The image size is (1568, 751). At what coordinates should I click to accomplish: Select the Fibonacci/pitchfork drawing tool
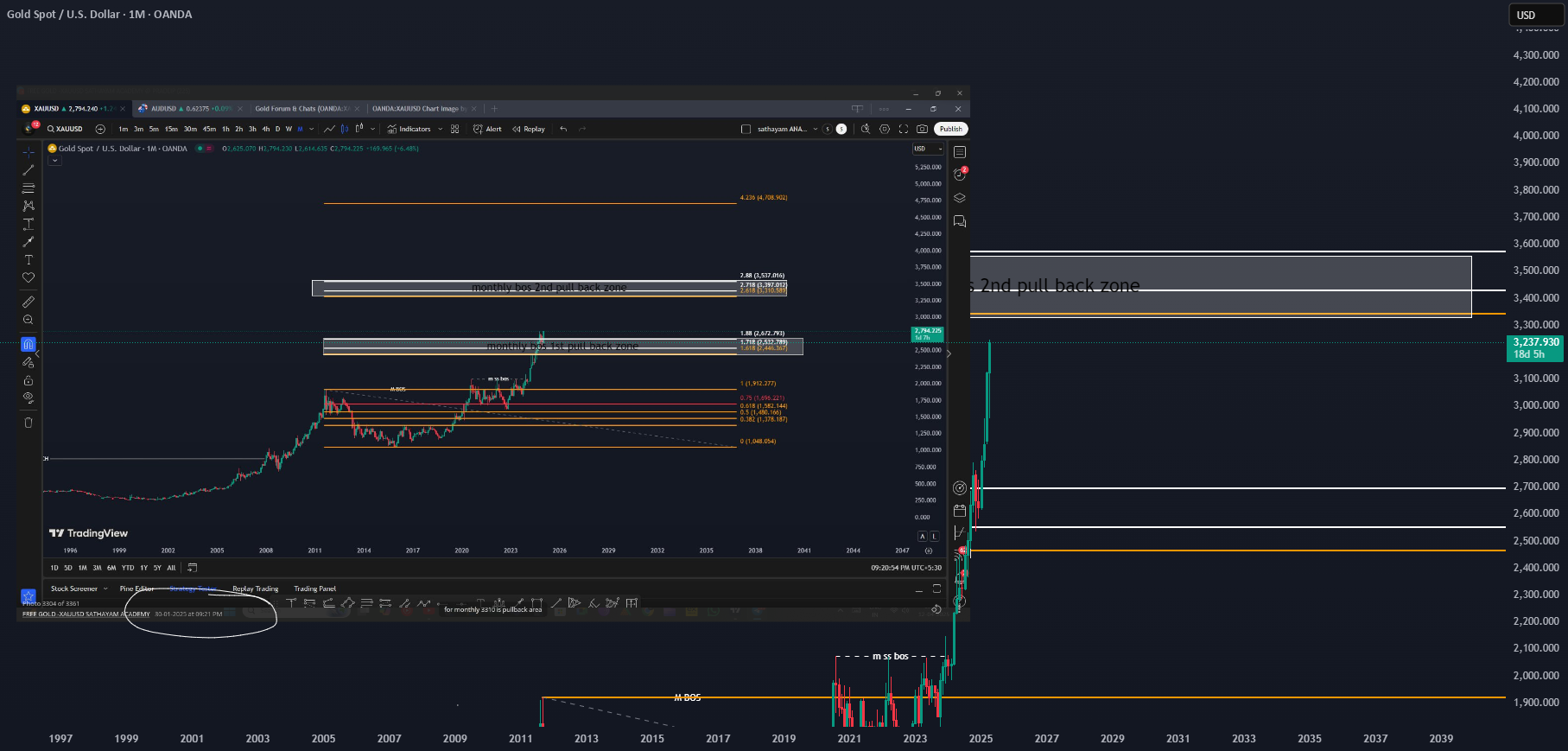point(29,188)
